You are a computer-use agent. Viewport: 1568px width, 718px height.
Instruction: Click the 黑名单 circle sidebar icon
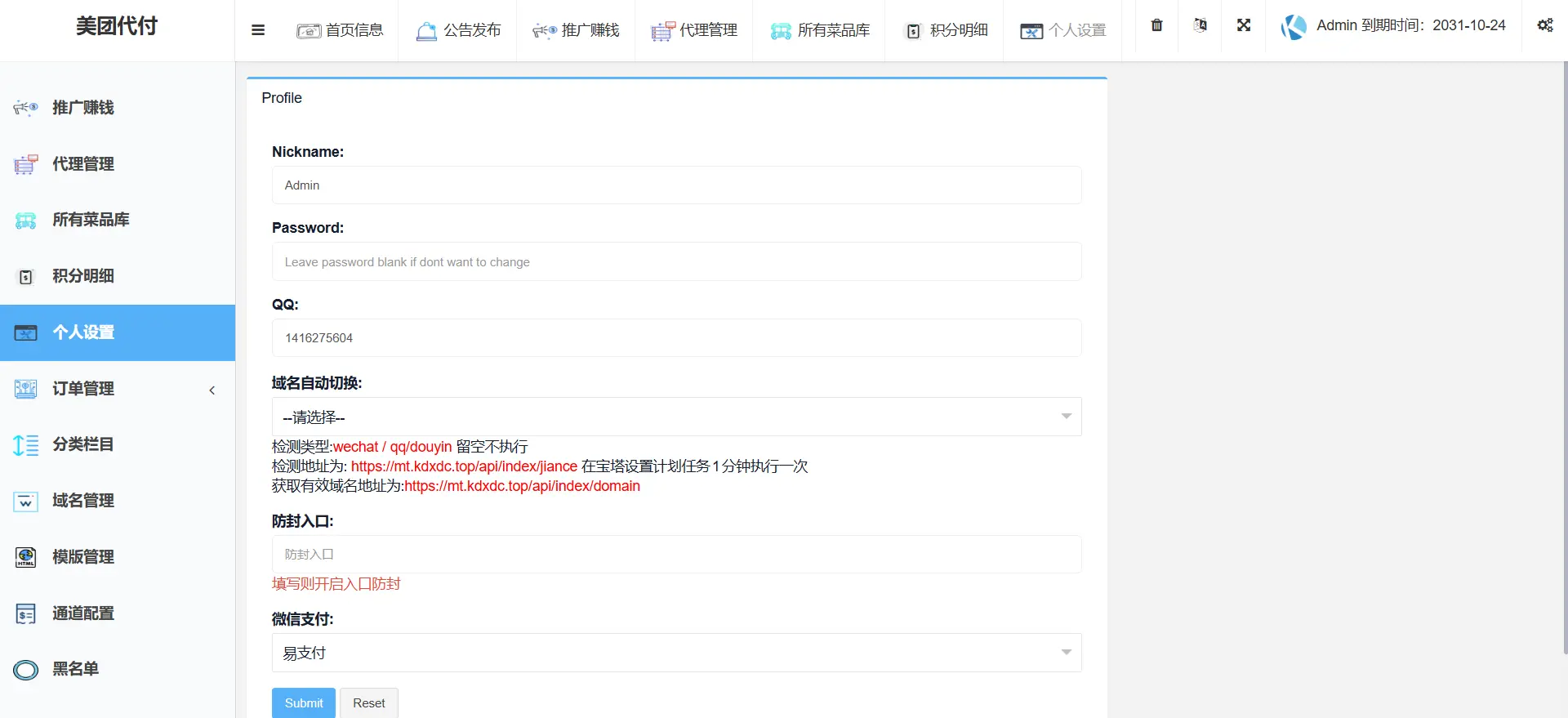click(x=25, y=670)
